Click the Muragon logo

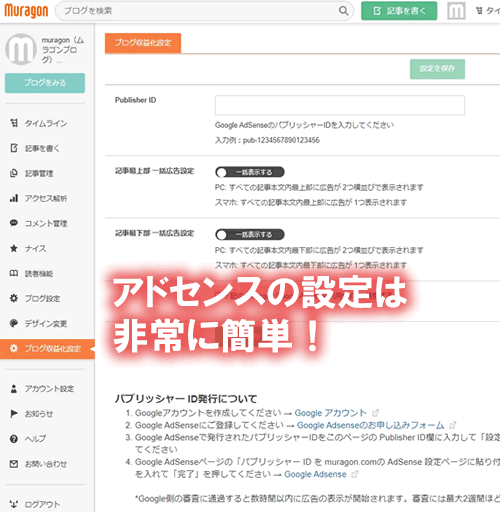coord(26,11)
